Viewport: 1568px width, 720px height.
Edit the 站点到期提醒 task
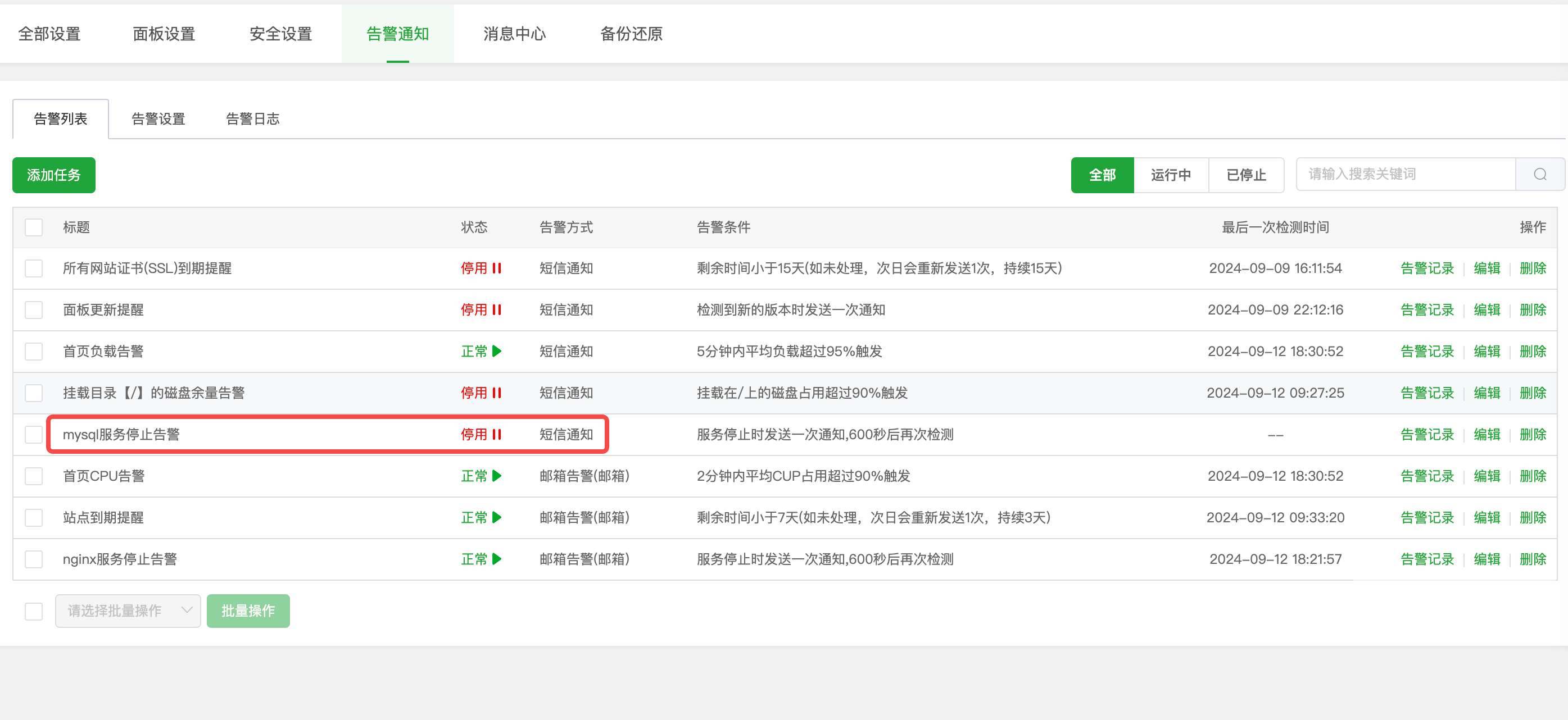click(1487, 517)
